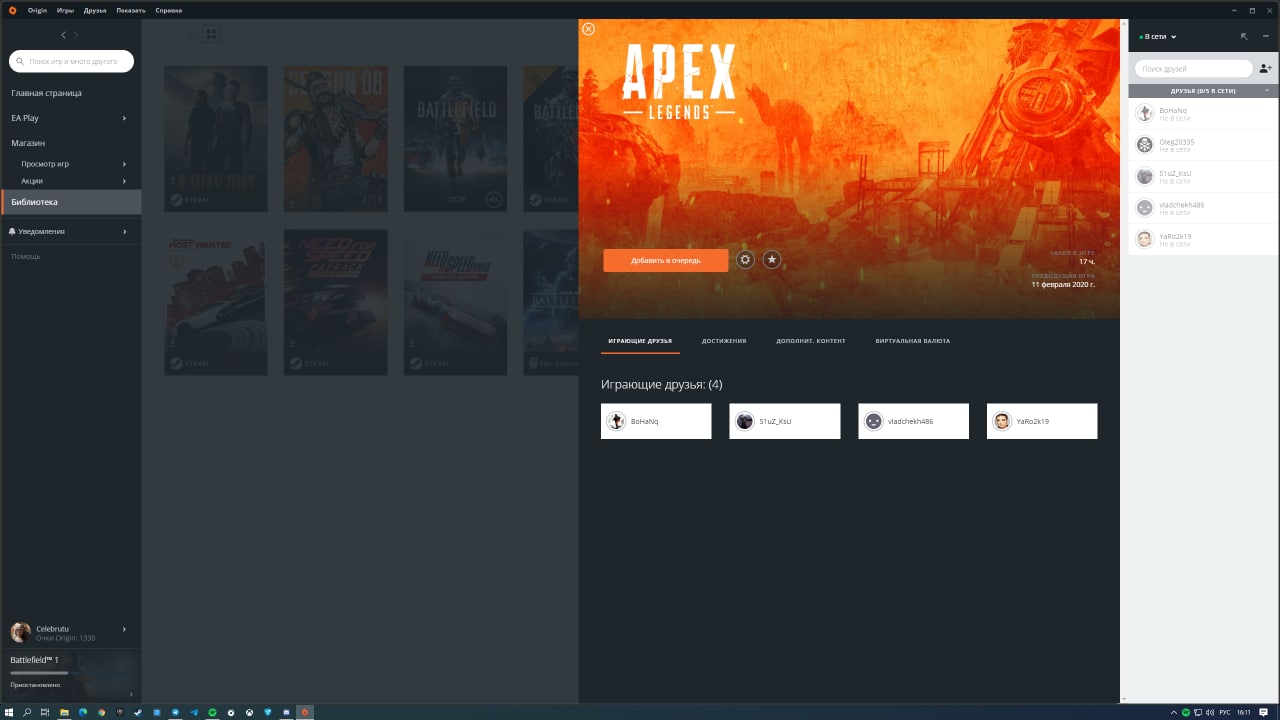Select vladchekh486 in friends list
1280x720 pixels.
[x=1203, y=208]
